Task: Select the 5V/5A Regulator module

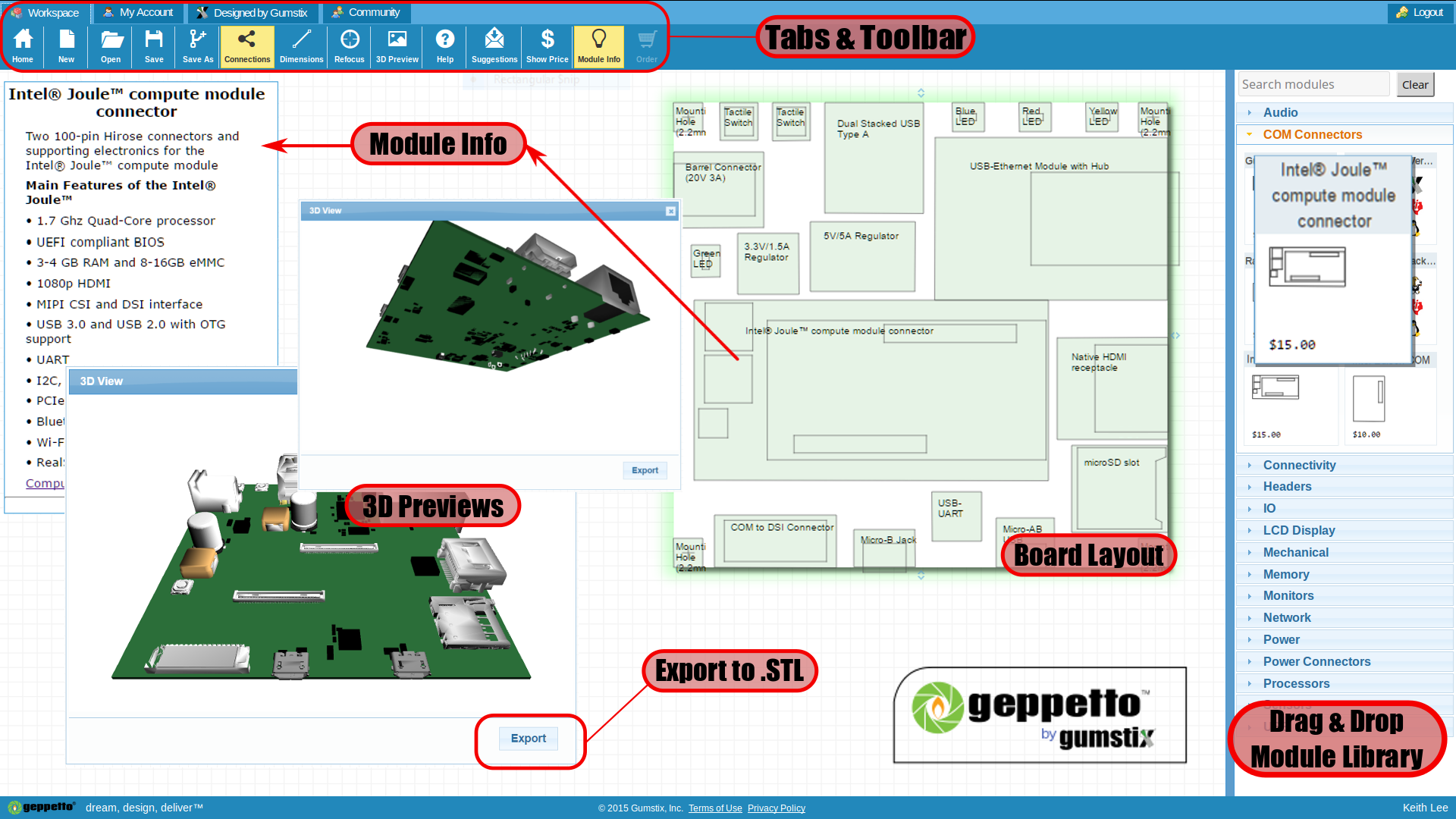Action: coord(862,257)
